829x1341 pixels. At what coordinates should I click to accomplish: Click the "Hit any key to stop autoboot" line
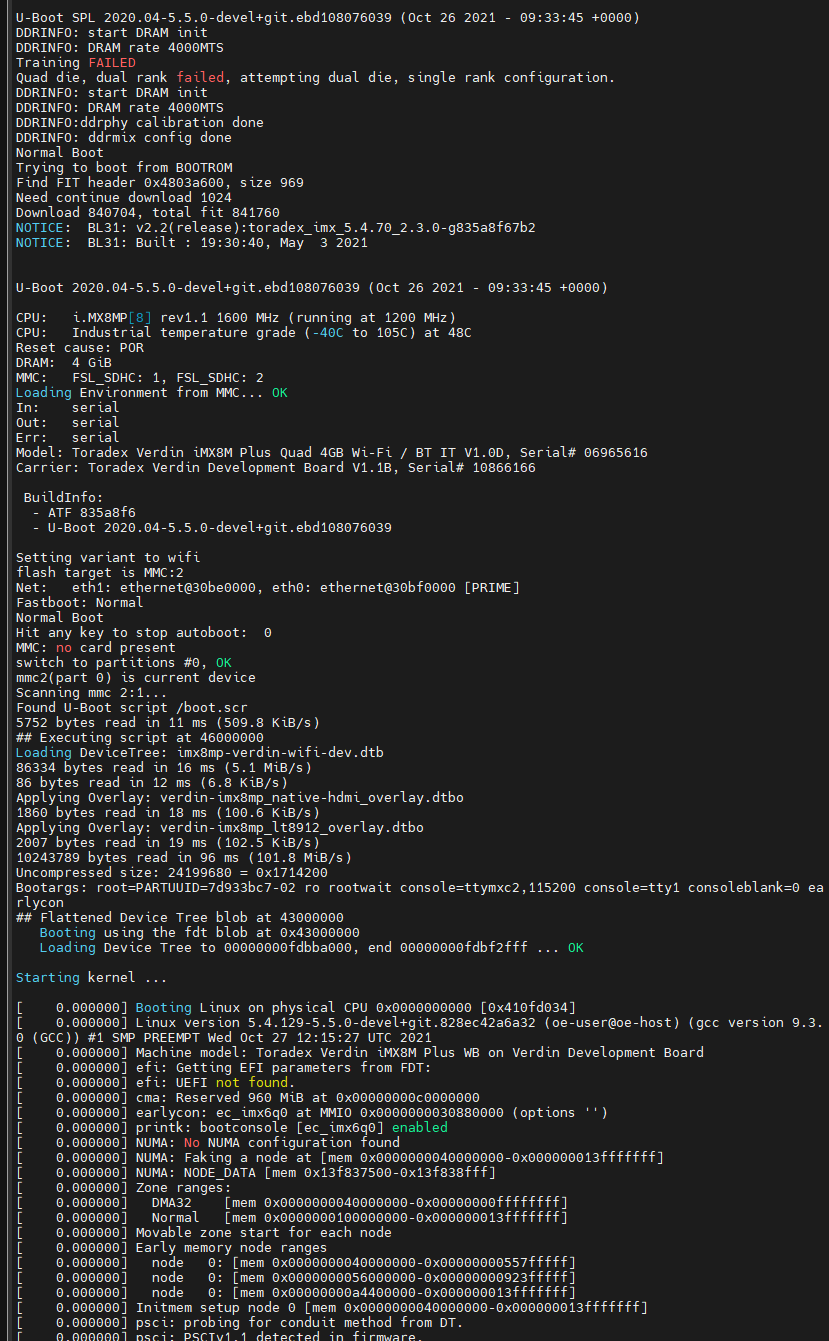point(143,632)
